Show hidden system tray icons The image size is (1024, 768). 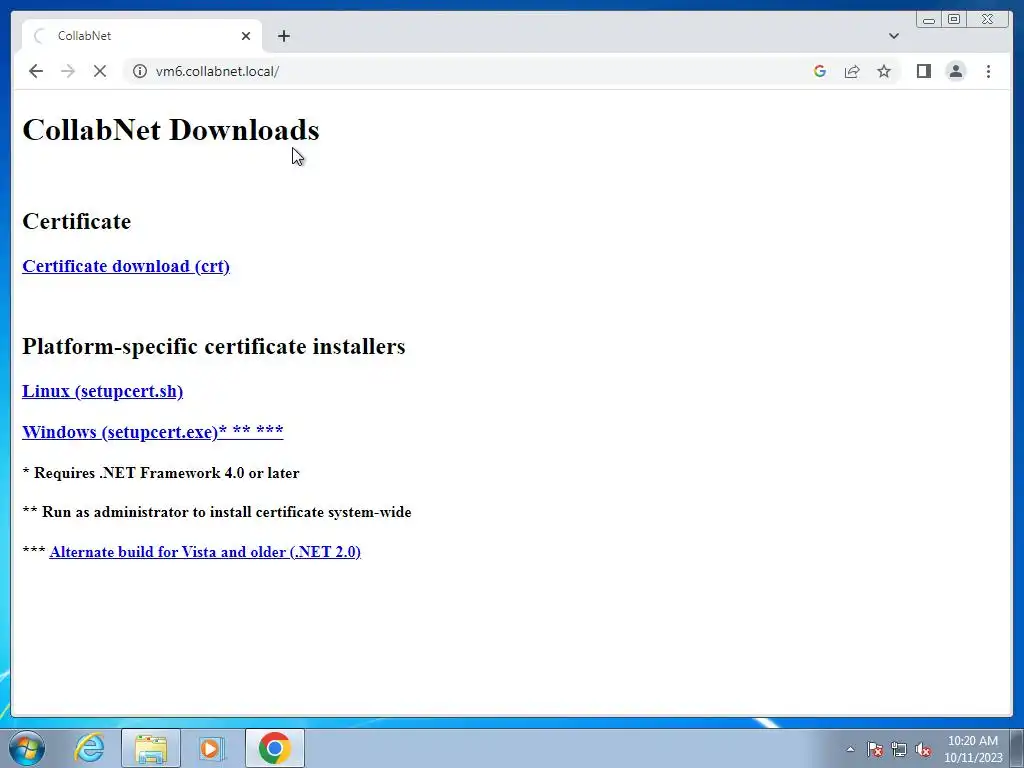pos(850,749)
